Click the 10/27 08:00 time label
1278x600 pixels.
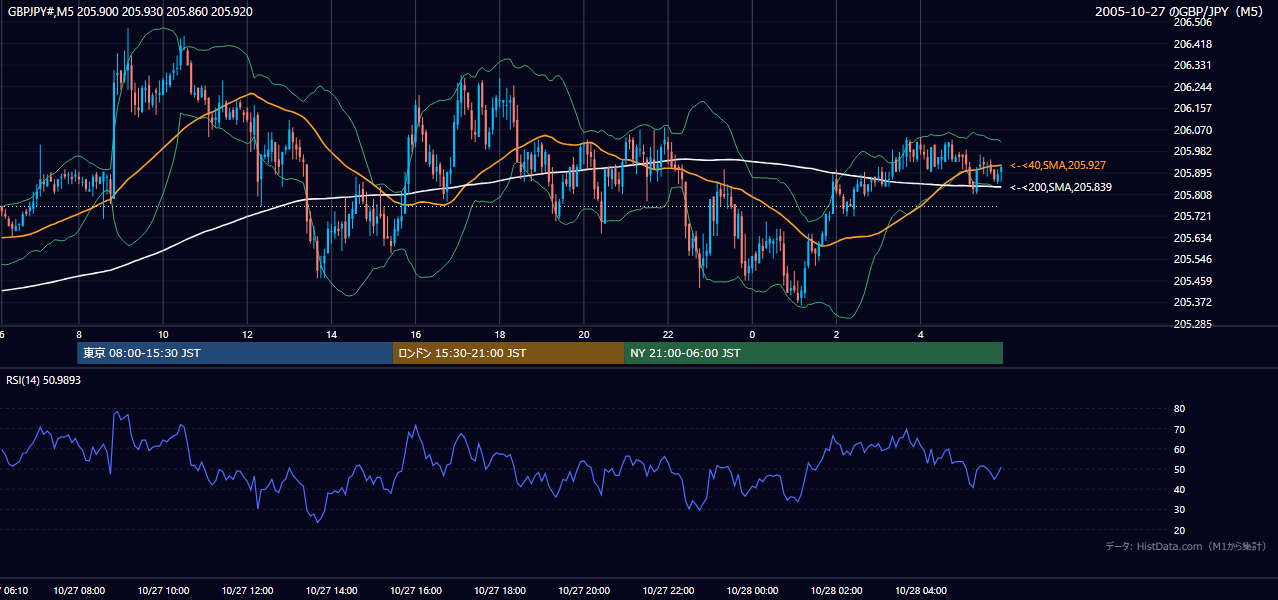(x=78, y=591)
